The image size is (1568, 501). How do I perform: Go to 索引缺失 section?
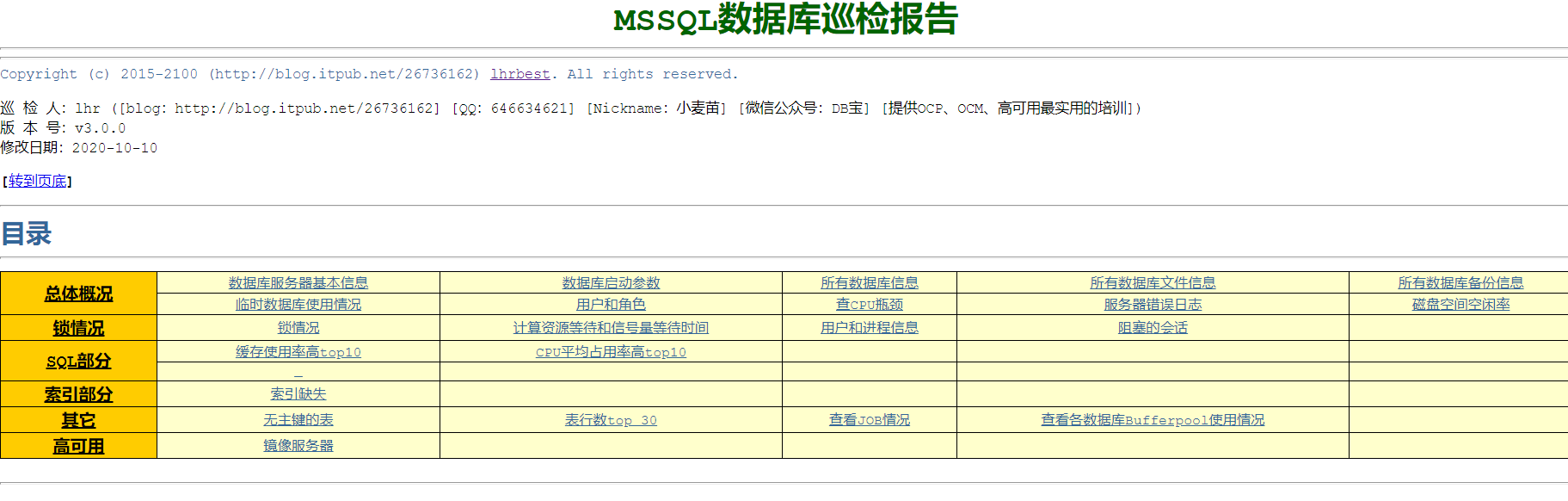click(298, 393)
